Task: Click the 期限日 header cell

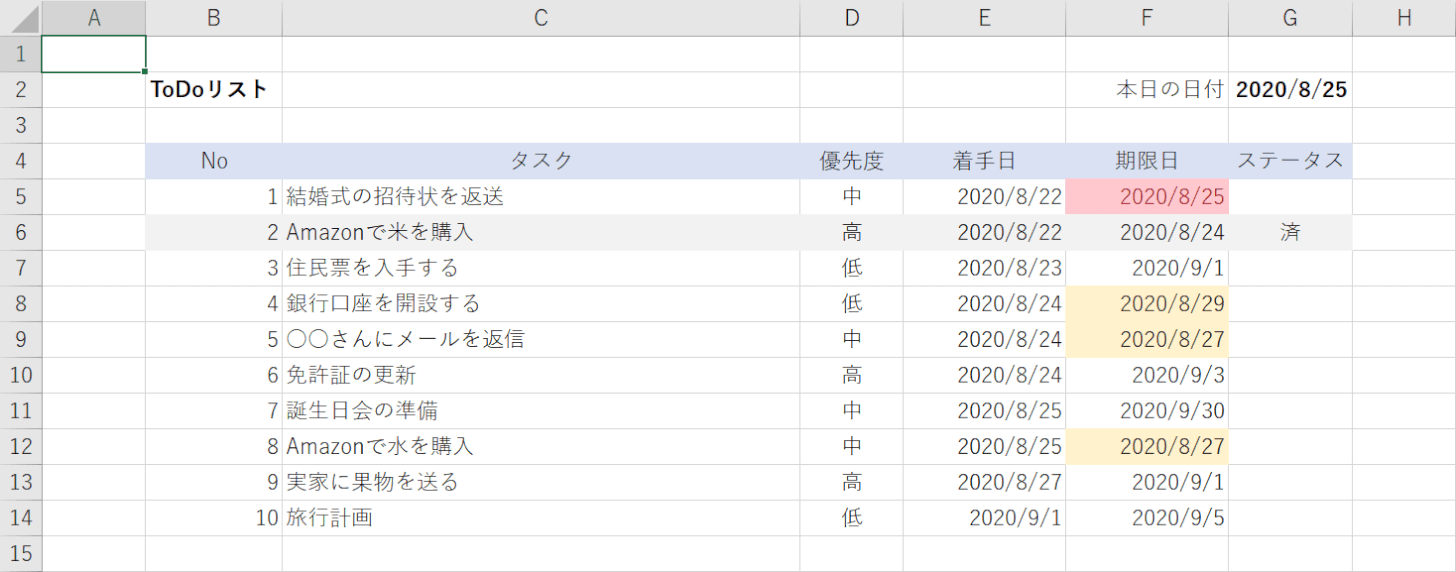Action: [1147, 161]
